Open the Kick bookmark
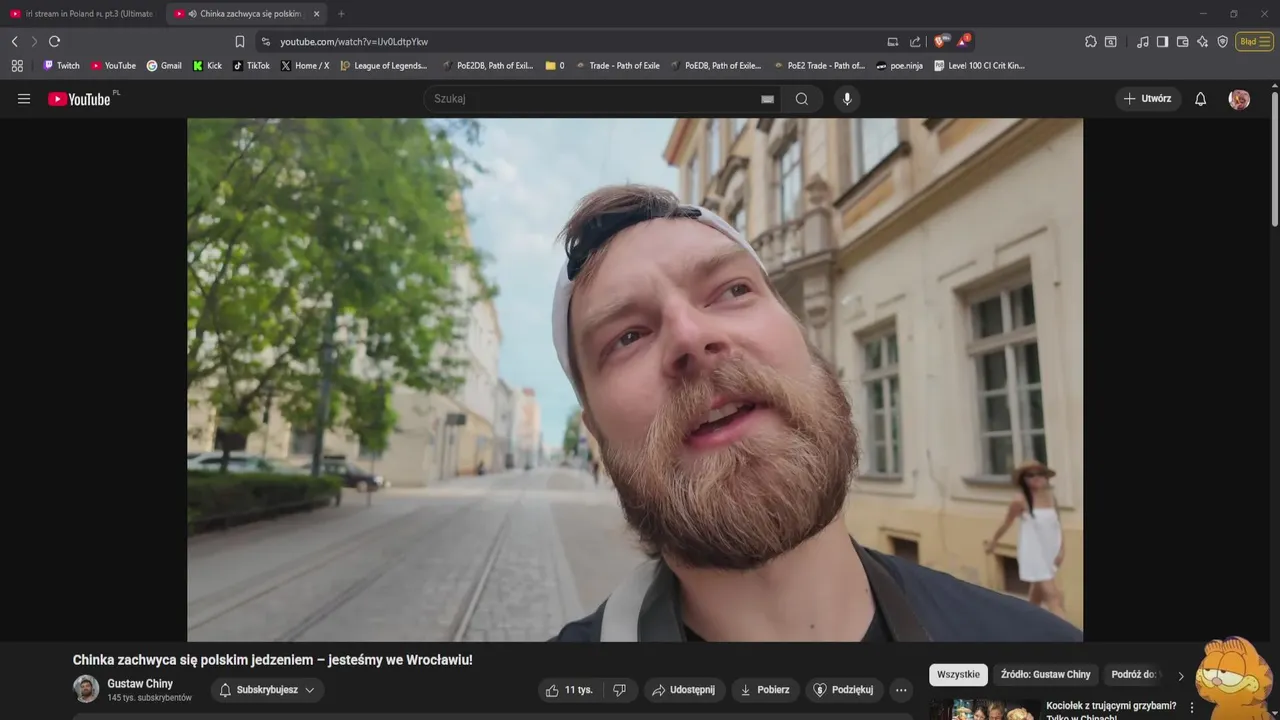Image resolution: width=1280 pixels, height=720 pixels. point(207,66)
